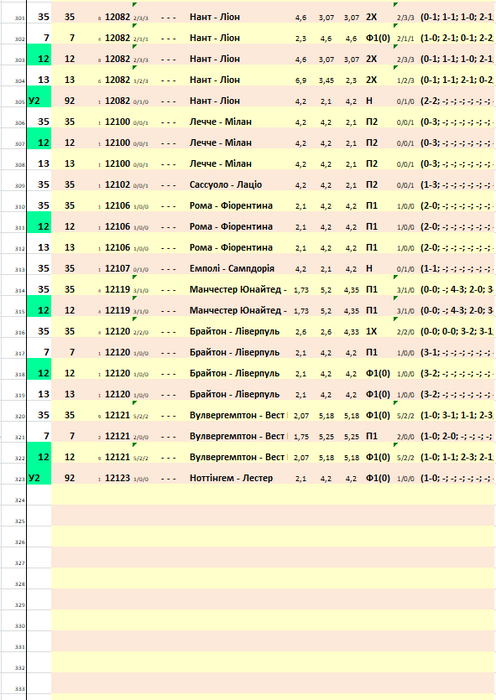Select Манчестер Юнайтед cell in row 314

coord(238,290)
